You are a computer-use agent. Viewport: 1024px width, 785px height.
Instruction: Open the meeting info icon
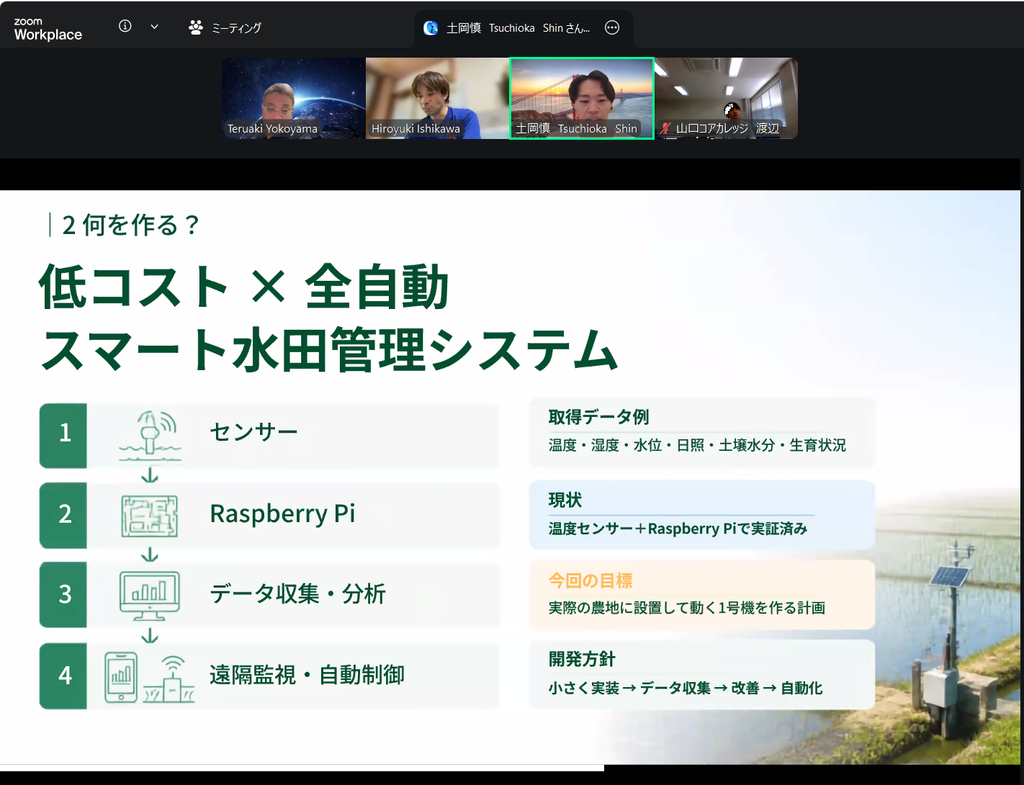click(x=125, y=26)
